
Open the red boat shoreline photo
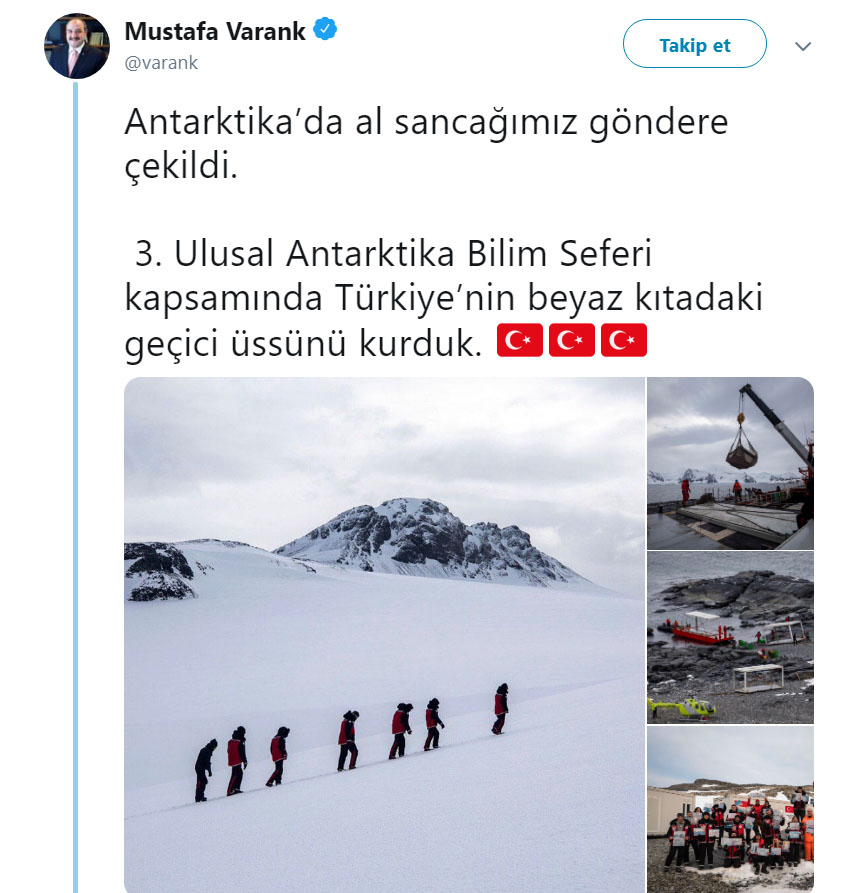click(x=731, y=637)
